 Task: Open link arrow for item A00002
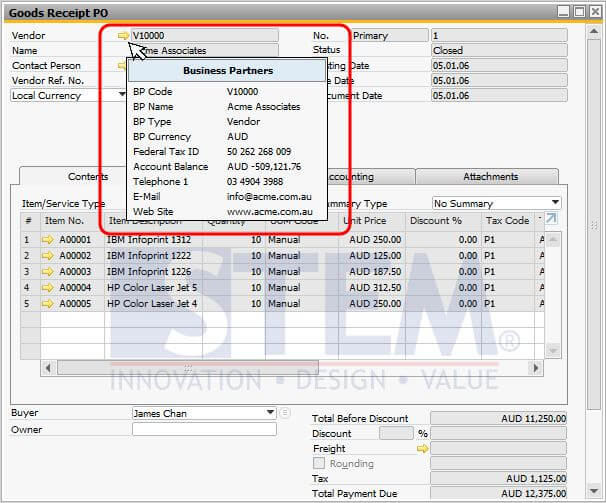pyautogui.click(x=48, y=256)
